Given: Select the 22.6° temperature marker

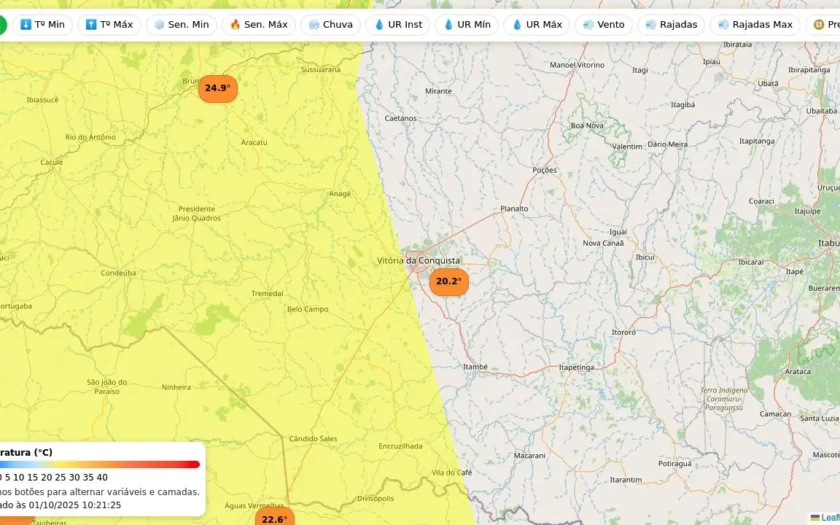Looking at the screenshot, I should [x=274, y=518].
